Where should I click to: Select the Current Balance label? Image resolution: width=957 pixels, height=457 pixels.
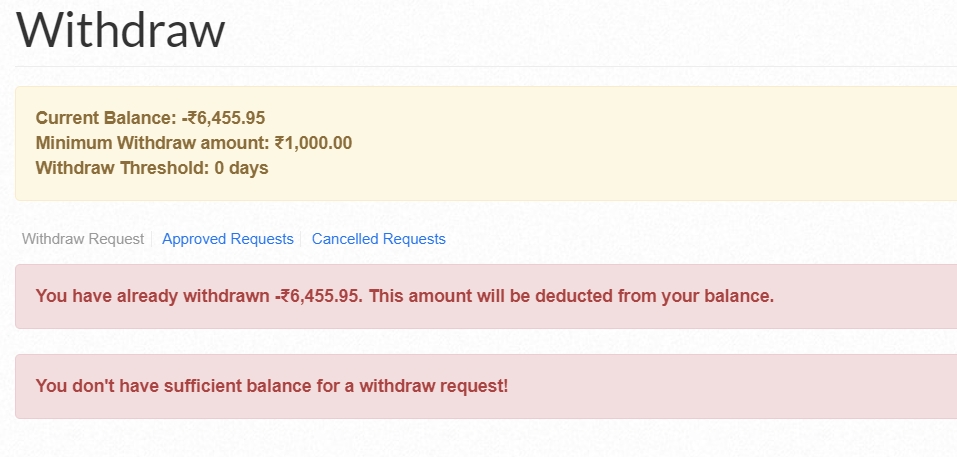pyautogui.click(x=106, y=118)
